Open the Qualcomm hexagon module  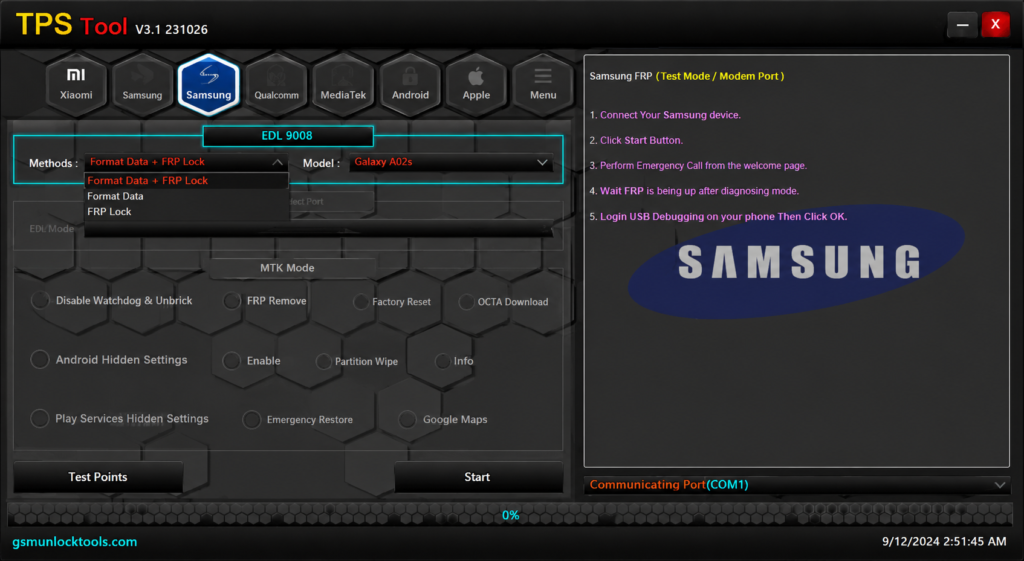pos(276,85)
